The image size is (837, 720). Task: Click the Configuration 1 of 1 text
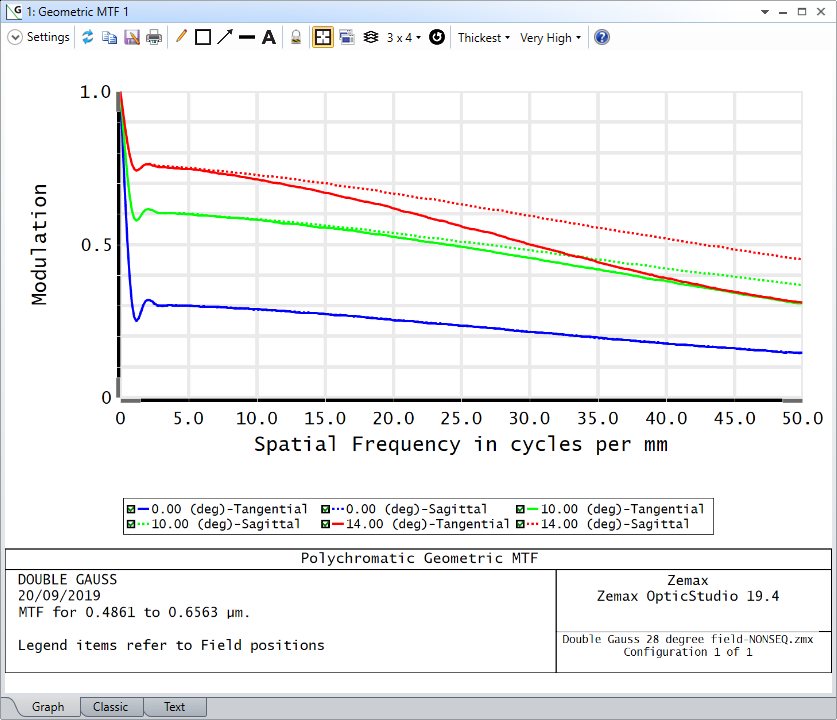(688, 652)
